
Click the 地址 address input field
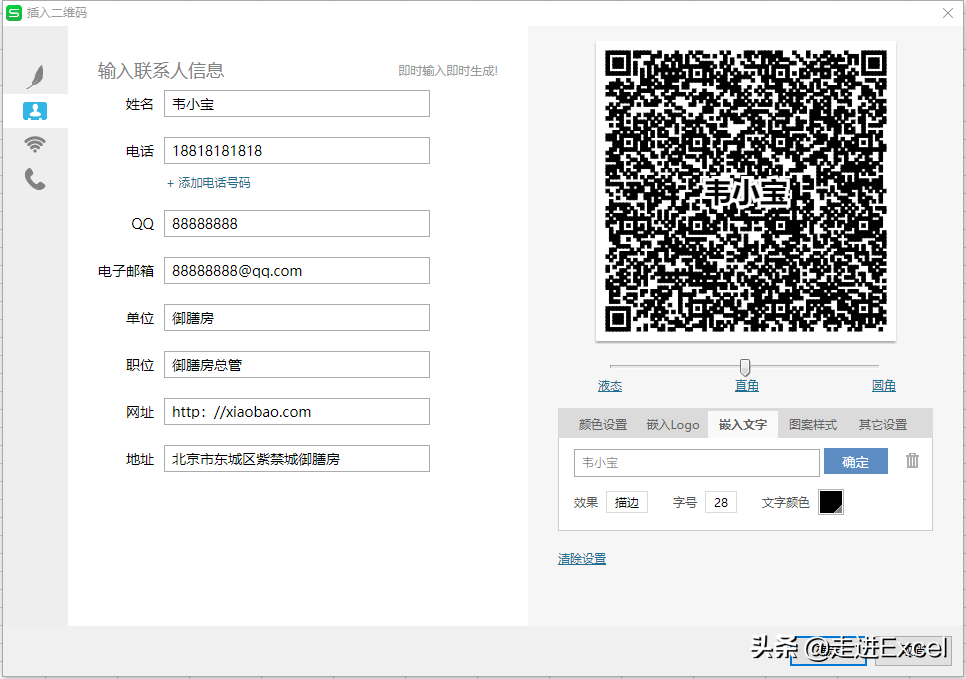297,458
